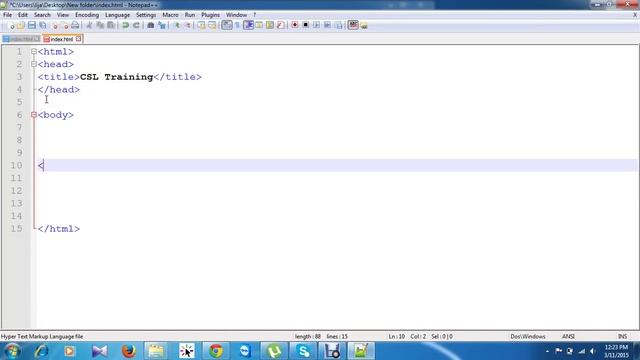Open the Search menu
This screenshot has width=640, height=360.
coord(42,15)
